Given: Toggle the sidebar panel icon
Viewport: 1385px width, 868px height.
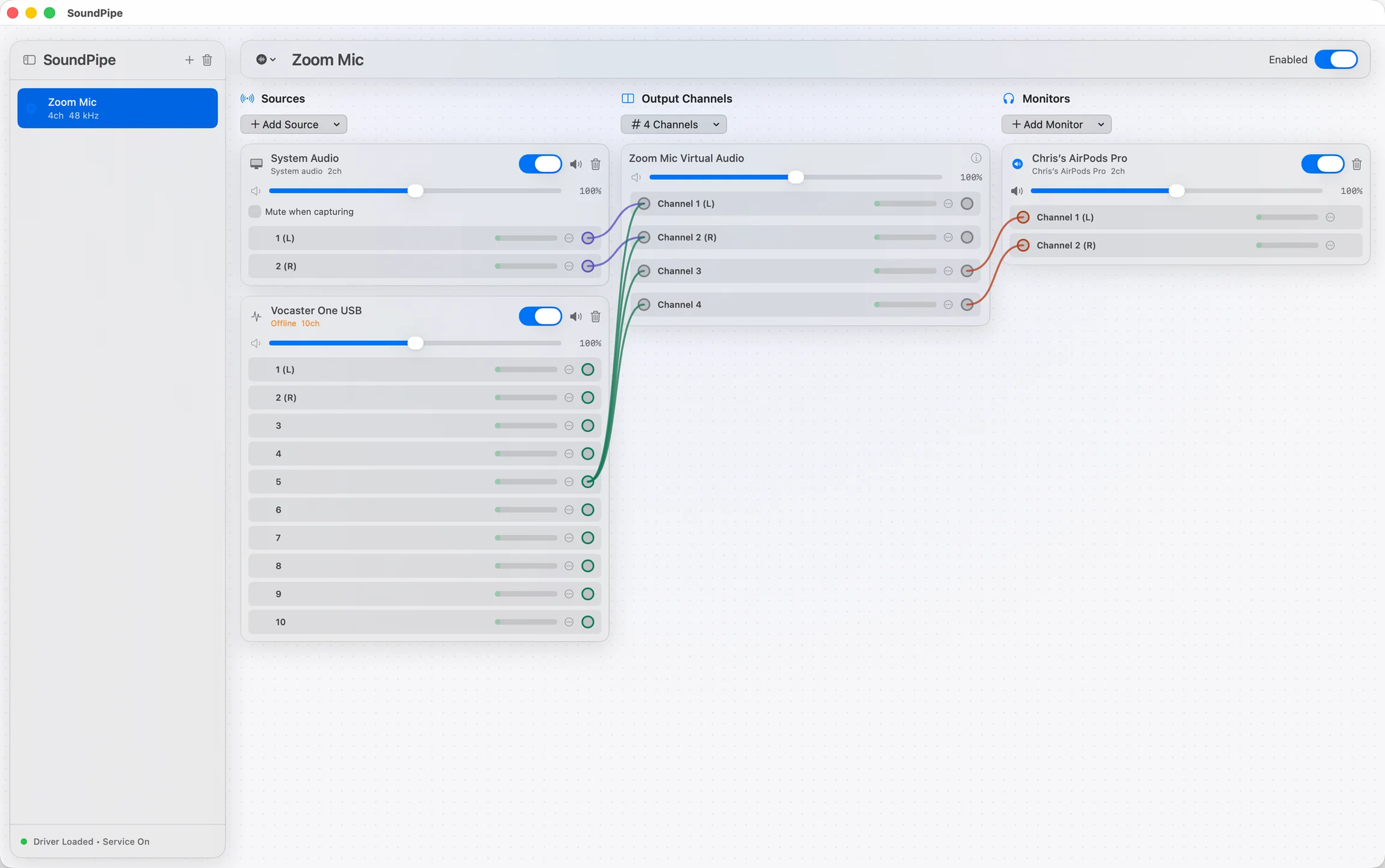Looking at the screenshot, I should [x=29, y=60].
